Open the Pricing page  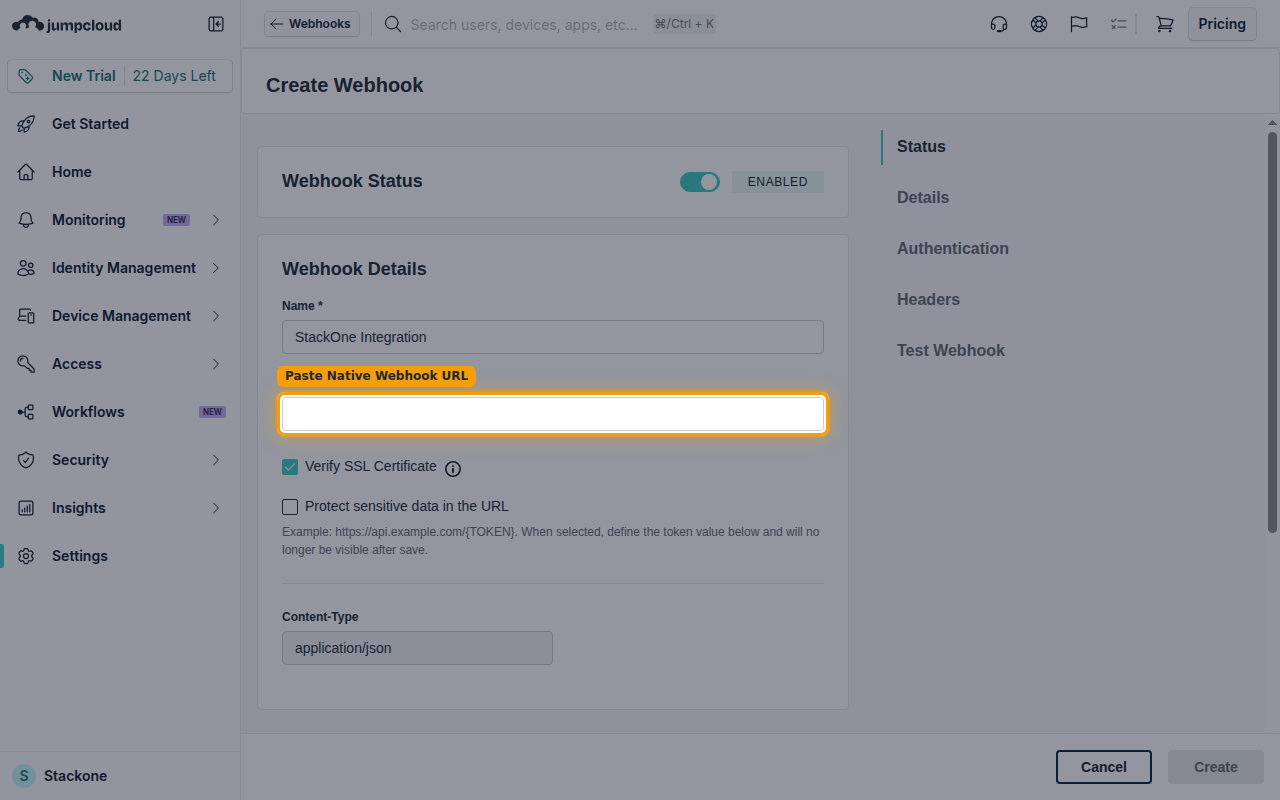(1222, 24)
